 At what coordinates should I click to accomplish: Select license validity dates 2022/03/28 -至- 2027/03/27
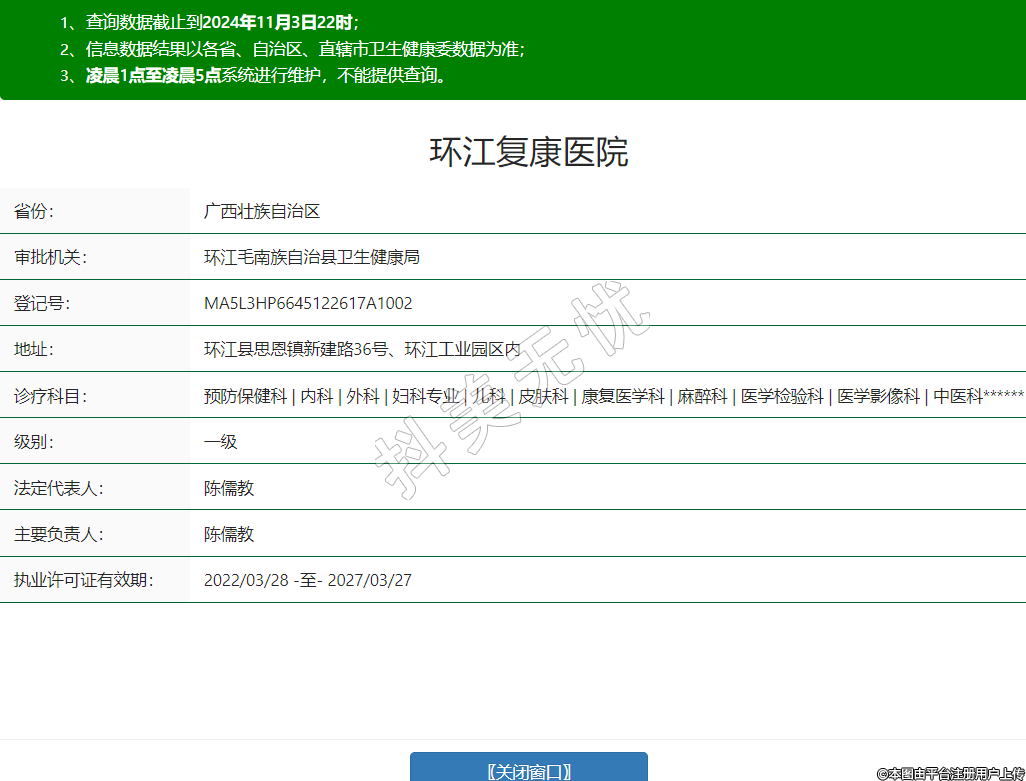tap(308, 580)
